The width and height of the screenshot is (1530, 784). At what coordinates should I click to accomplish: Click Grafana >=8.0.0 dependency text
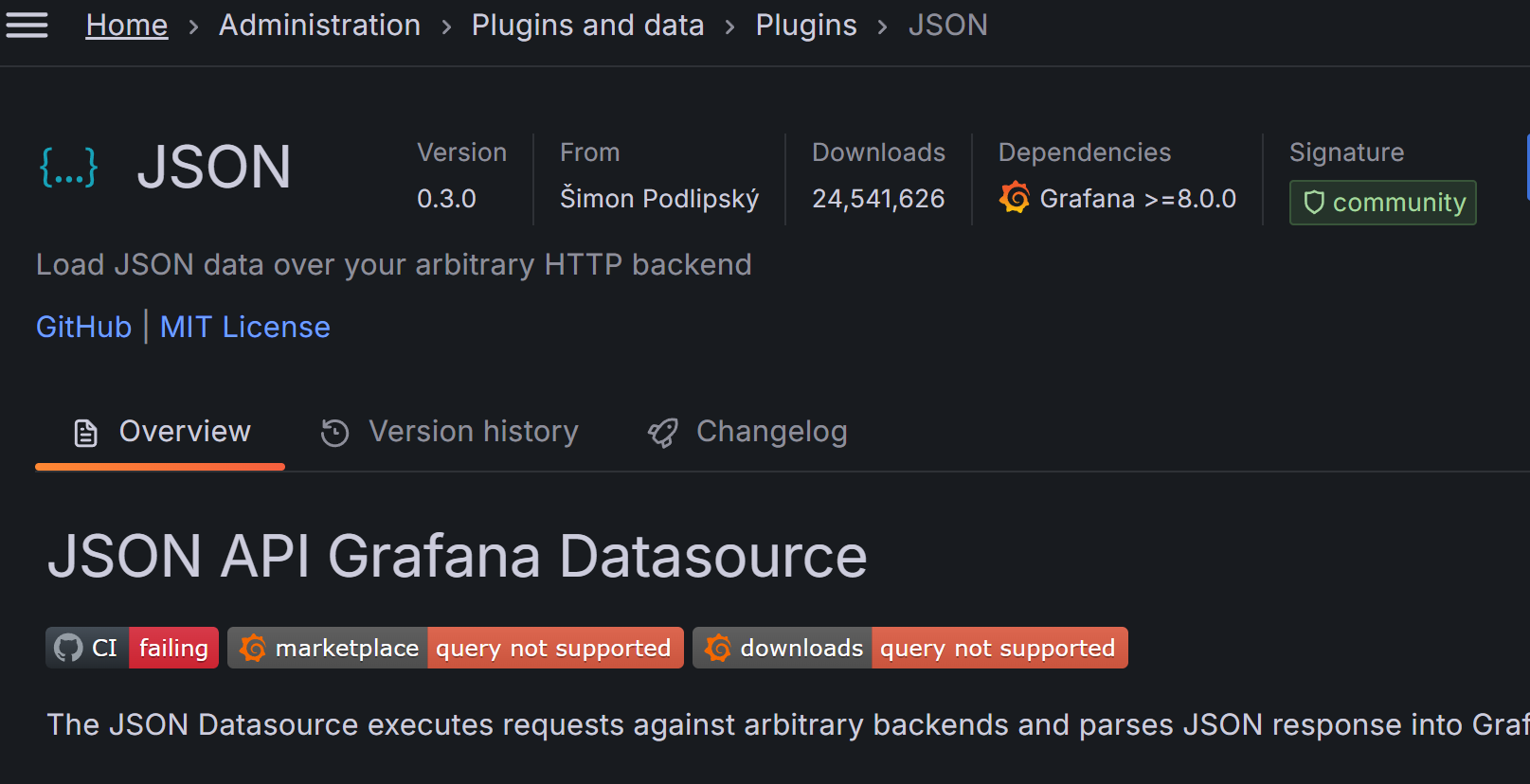1138,199
